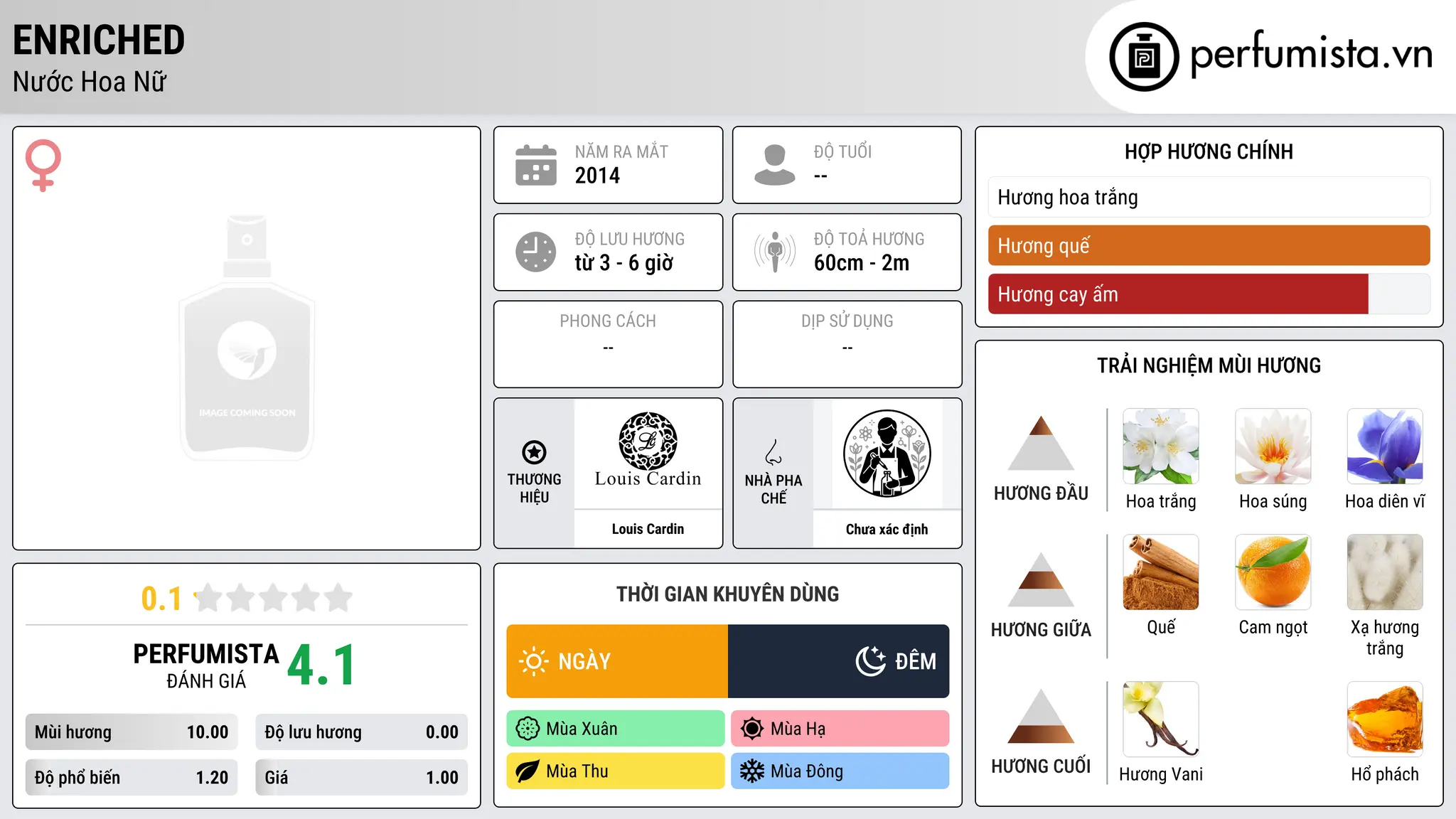The height and width of the screenshot is (819, 1456).
Task: Click the sun icon for Mùa Hạ
Action: (x=752, y=729)
